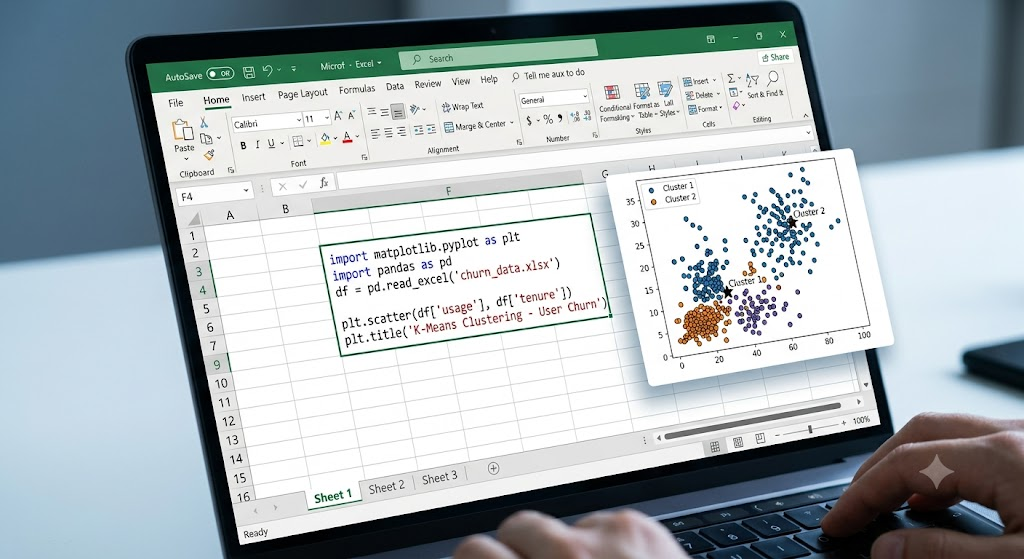Toggle Wrap Text
Image resolution: width=1024 pixels, height=559 pixels.
click(462, 106)
